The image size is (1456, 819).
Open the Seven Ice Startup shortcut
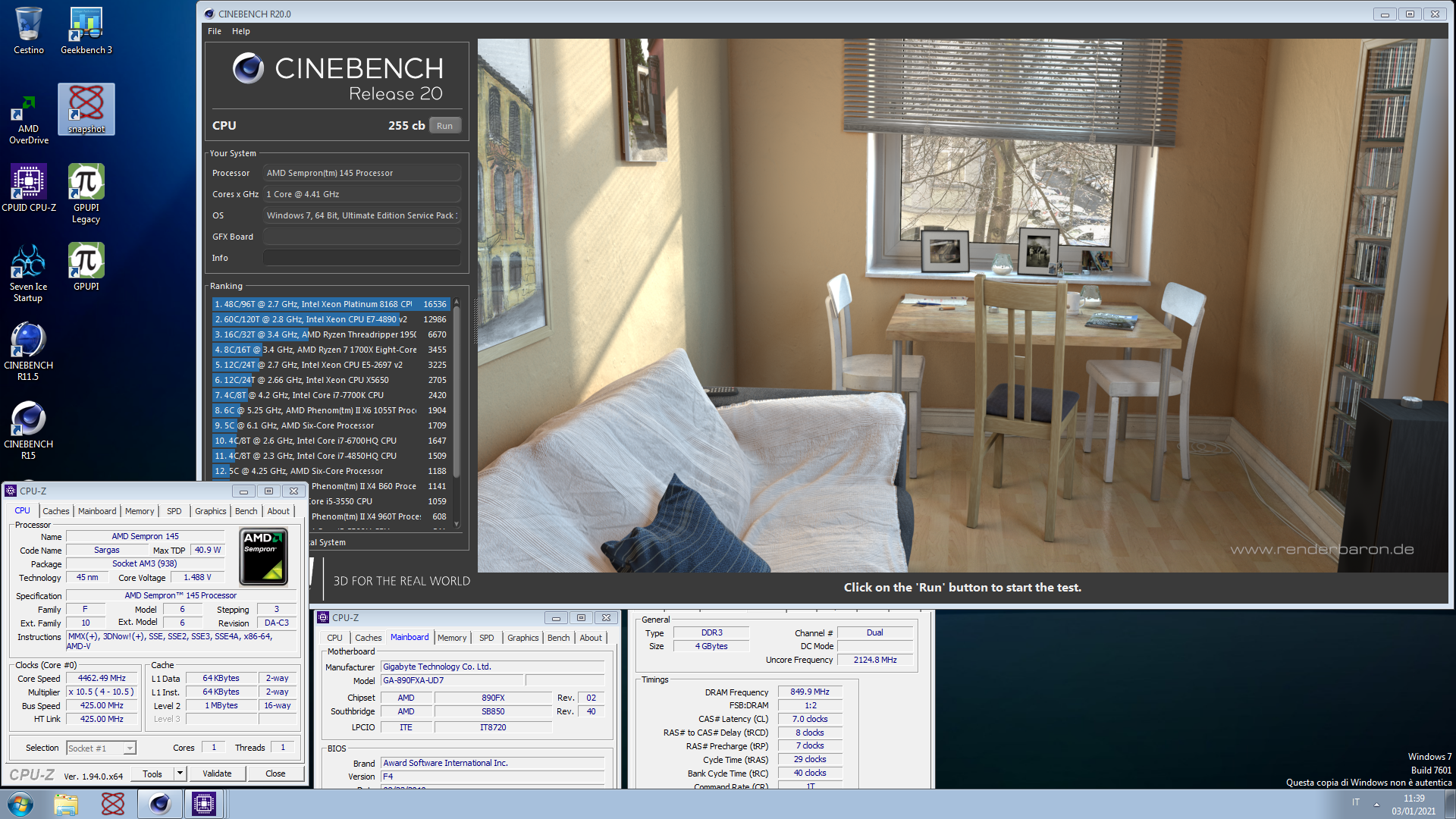(x=29, y=273)
